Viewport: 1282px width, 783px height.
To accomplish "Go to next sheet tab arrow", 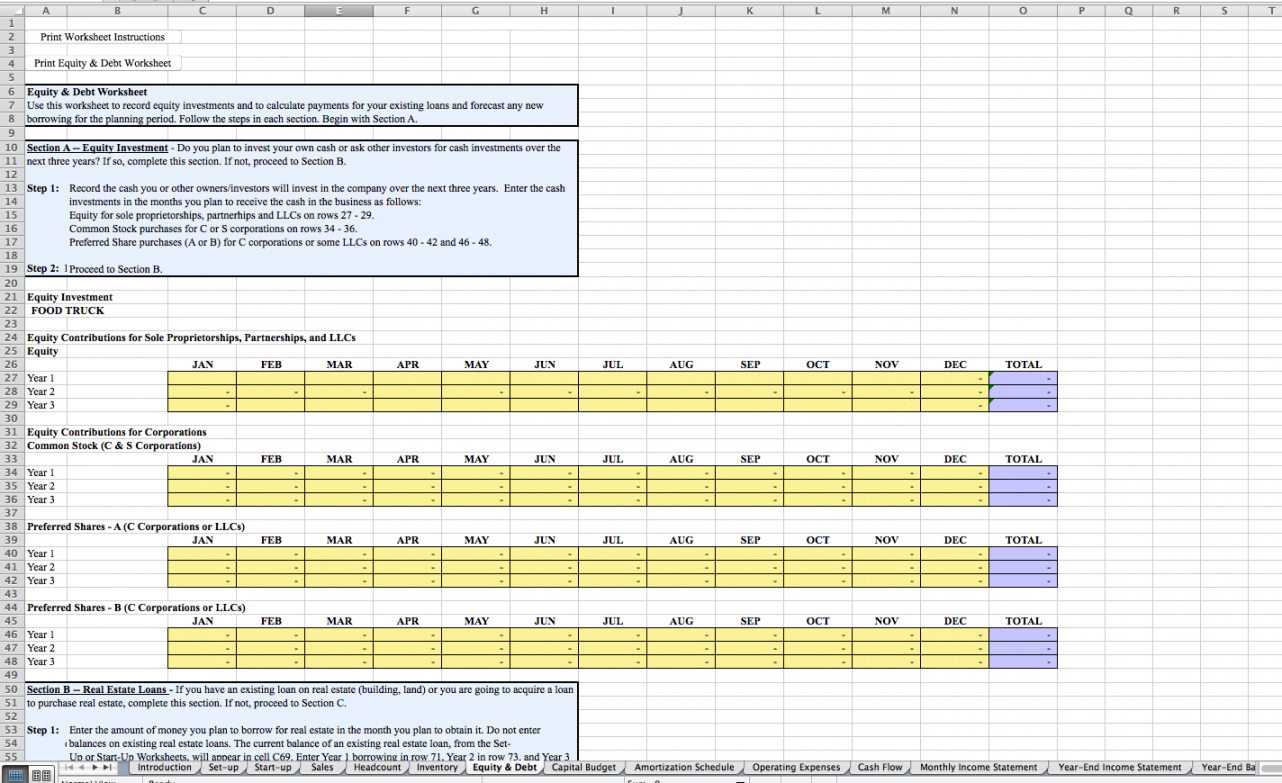I will coord(96,768).
